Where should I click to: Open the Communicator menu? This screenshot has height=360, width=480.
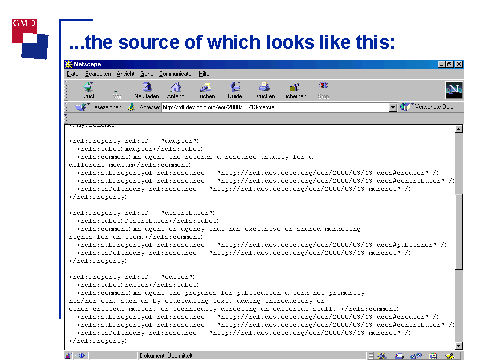(x=175, y=74)
